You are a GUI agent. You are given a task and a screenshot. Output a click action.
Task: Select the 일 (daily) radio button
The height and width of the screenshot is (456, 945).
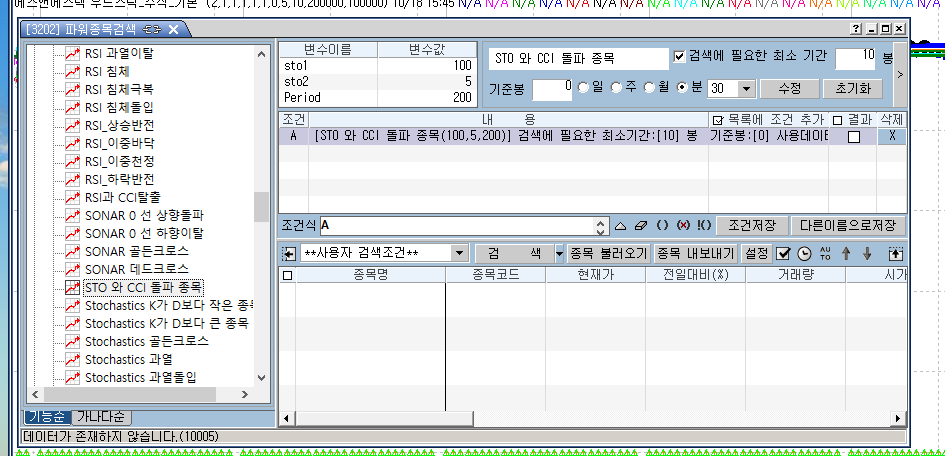tap(583, 88)
